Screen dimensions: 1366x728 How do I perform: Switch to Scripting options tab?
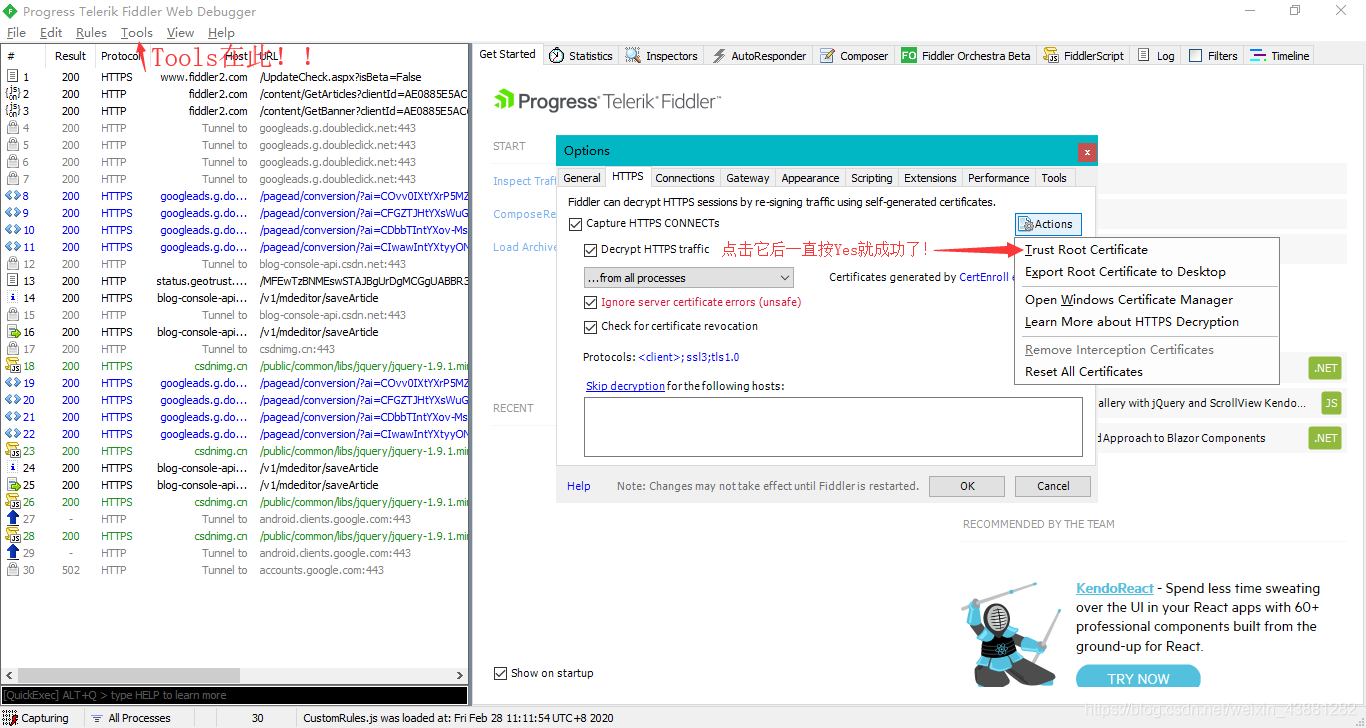coord(872,178)
